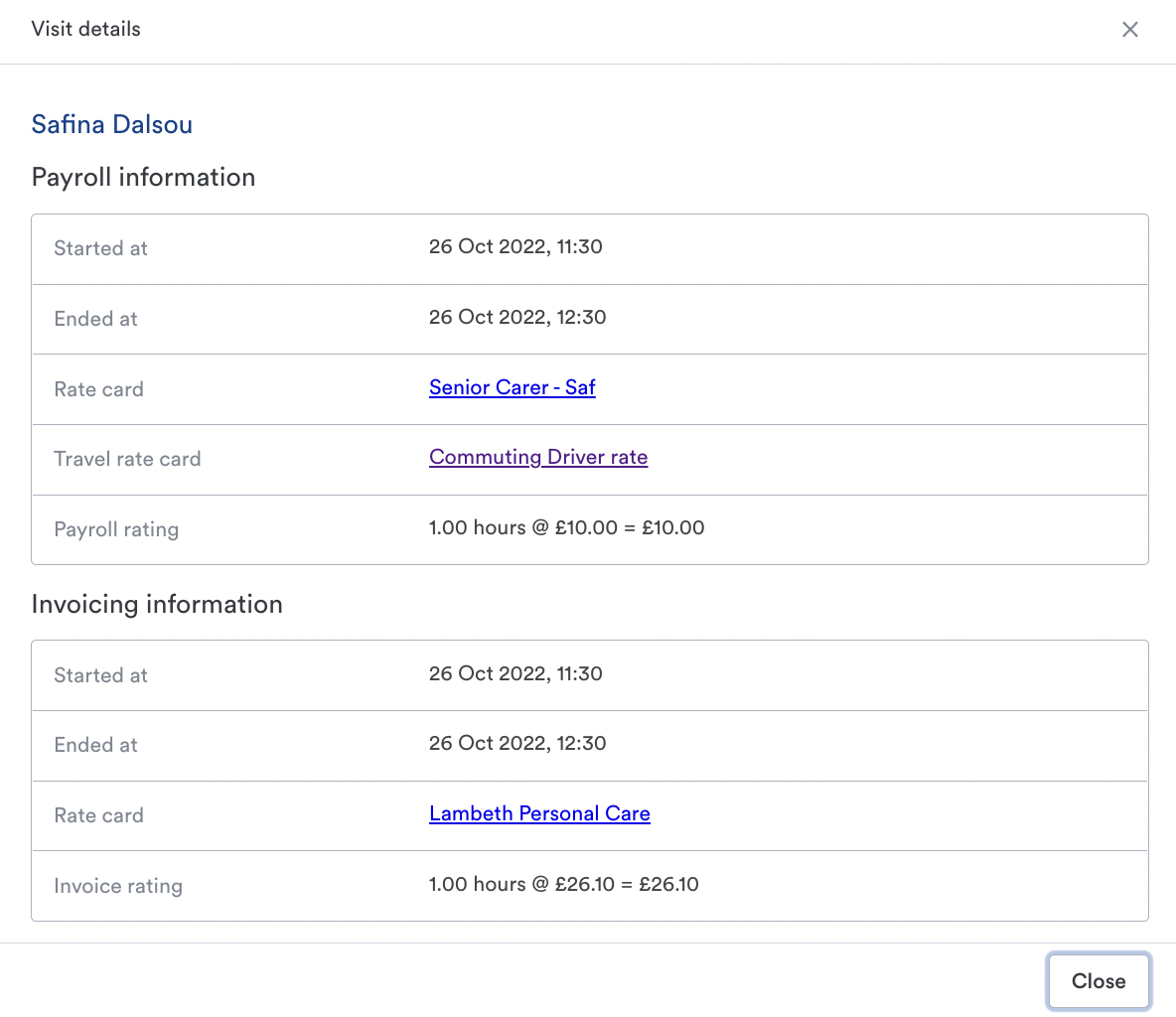Screen dimensions: 1176x1017
Task: Click the invoicing Ended at label
Action: 96,745
